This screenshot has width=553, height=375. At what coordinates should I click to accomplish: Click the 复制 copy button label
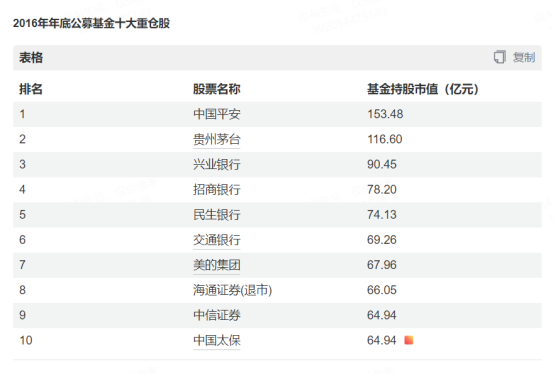click(x=524, y=58)
